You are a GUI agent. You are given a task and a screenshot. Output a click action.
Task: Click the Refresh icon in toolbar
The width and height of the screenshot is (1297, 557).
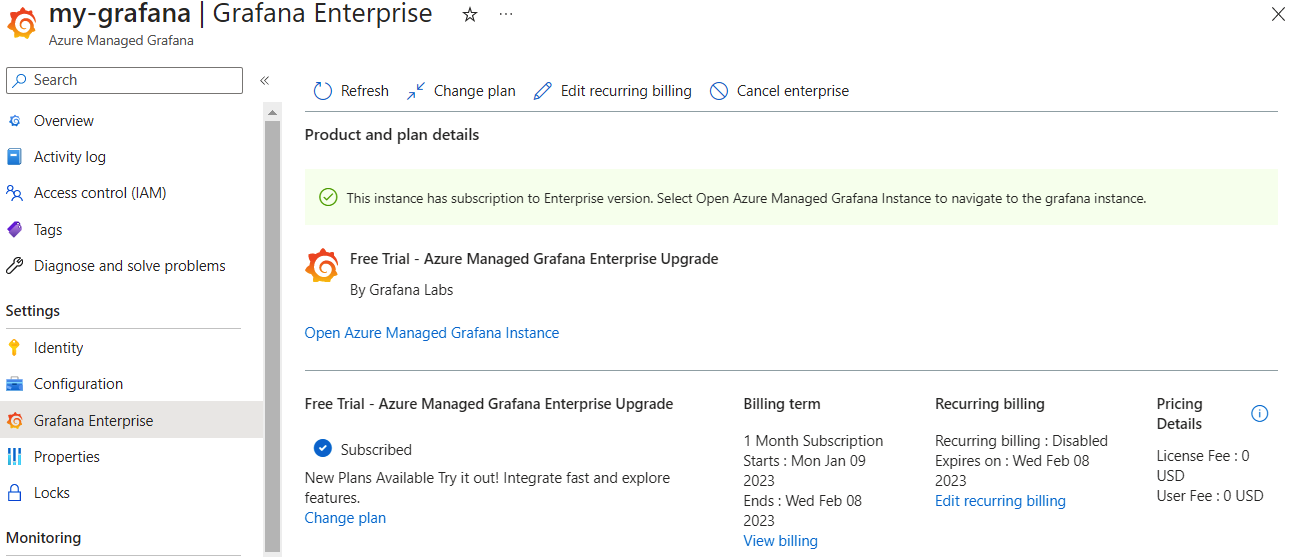click(x=322, y=91)
